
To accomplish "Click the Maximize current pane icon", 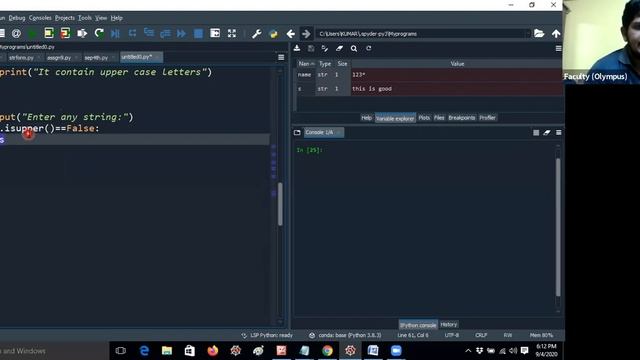I will tap(215, 33).
